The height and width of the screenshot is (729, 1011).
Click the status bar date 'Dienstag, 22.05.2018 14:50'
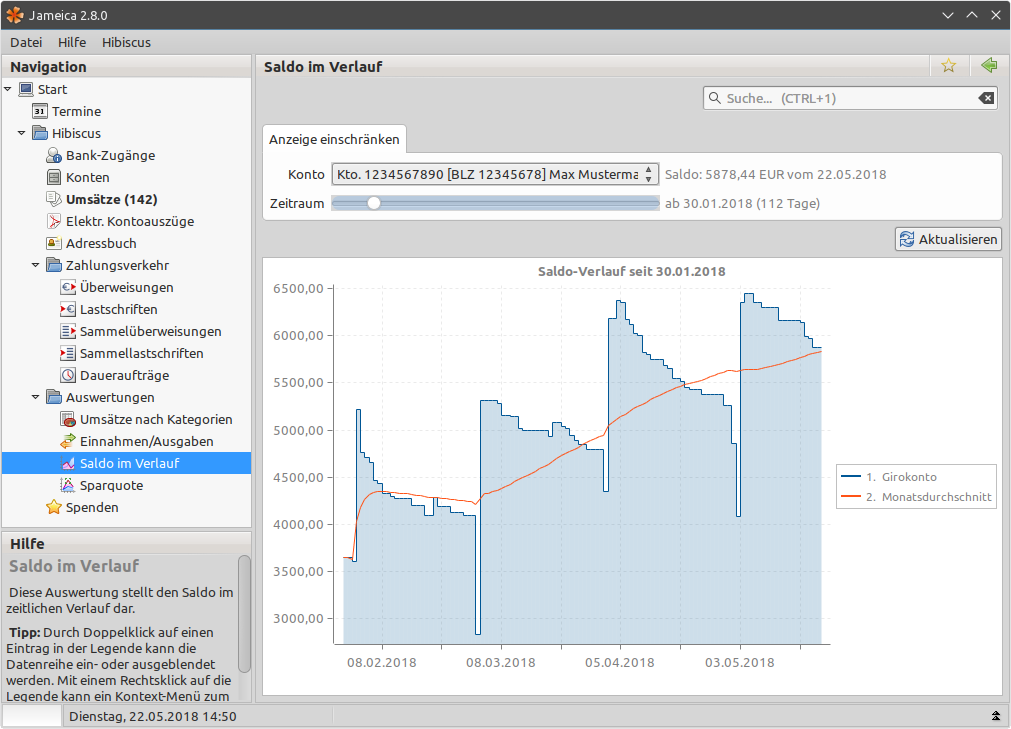[153, 716]
